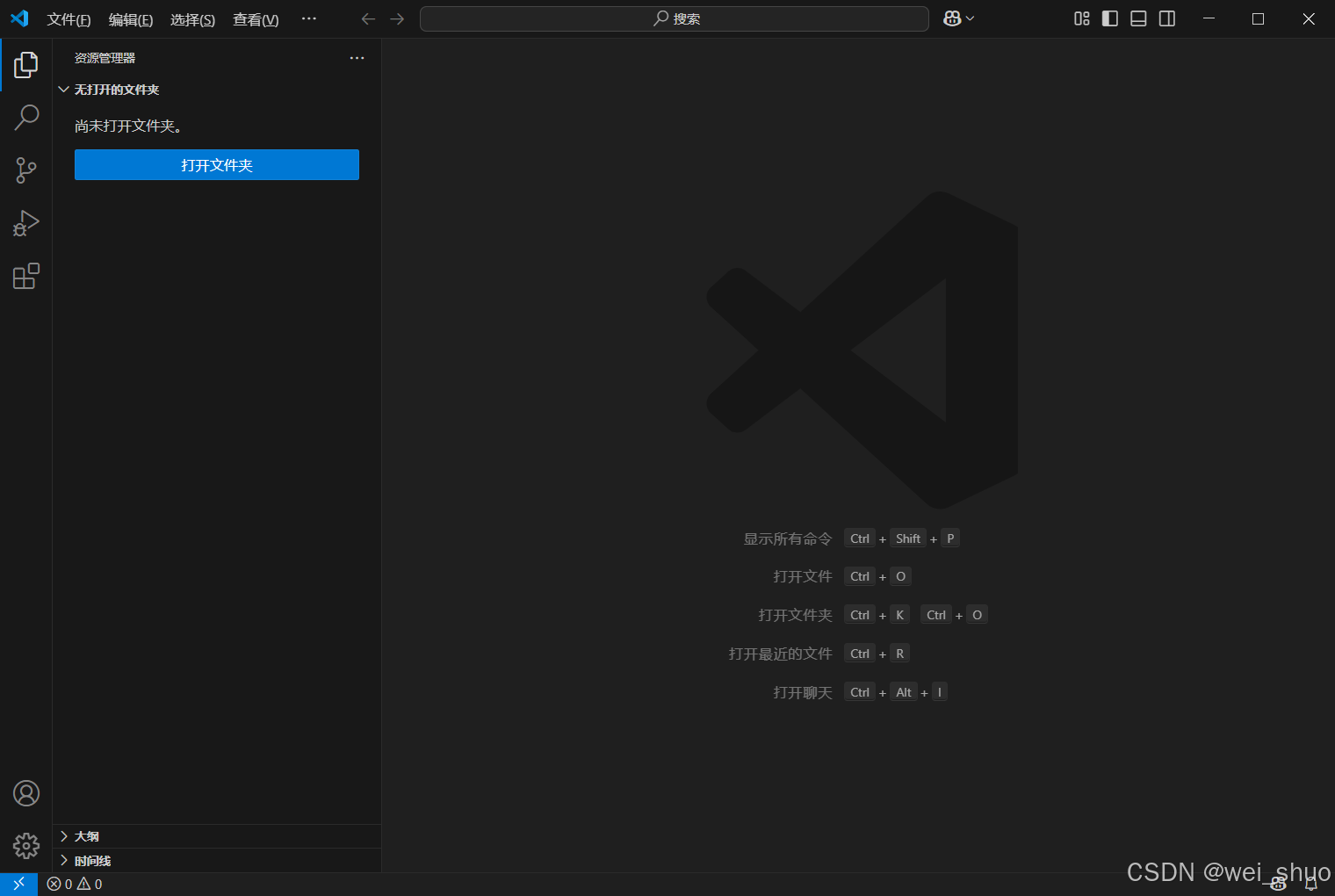Show more menu items via the ellipsis
This screenshot has height=896, width=1335.
click(x=308, y=18)
